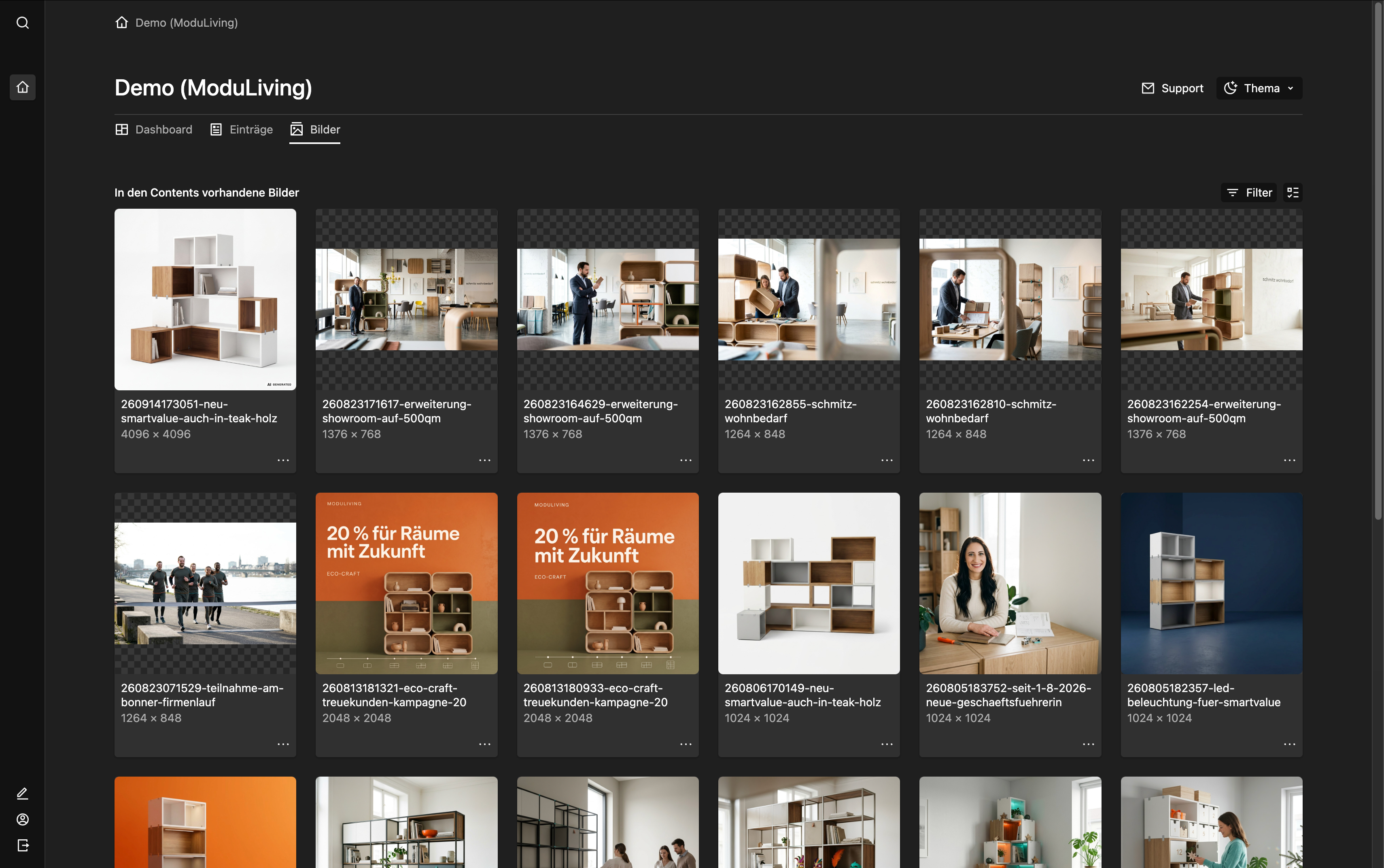Open the Bonner Firmenlauf runners thumbnail

(205, 583)
